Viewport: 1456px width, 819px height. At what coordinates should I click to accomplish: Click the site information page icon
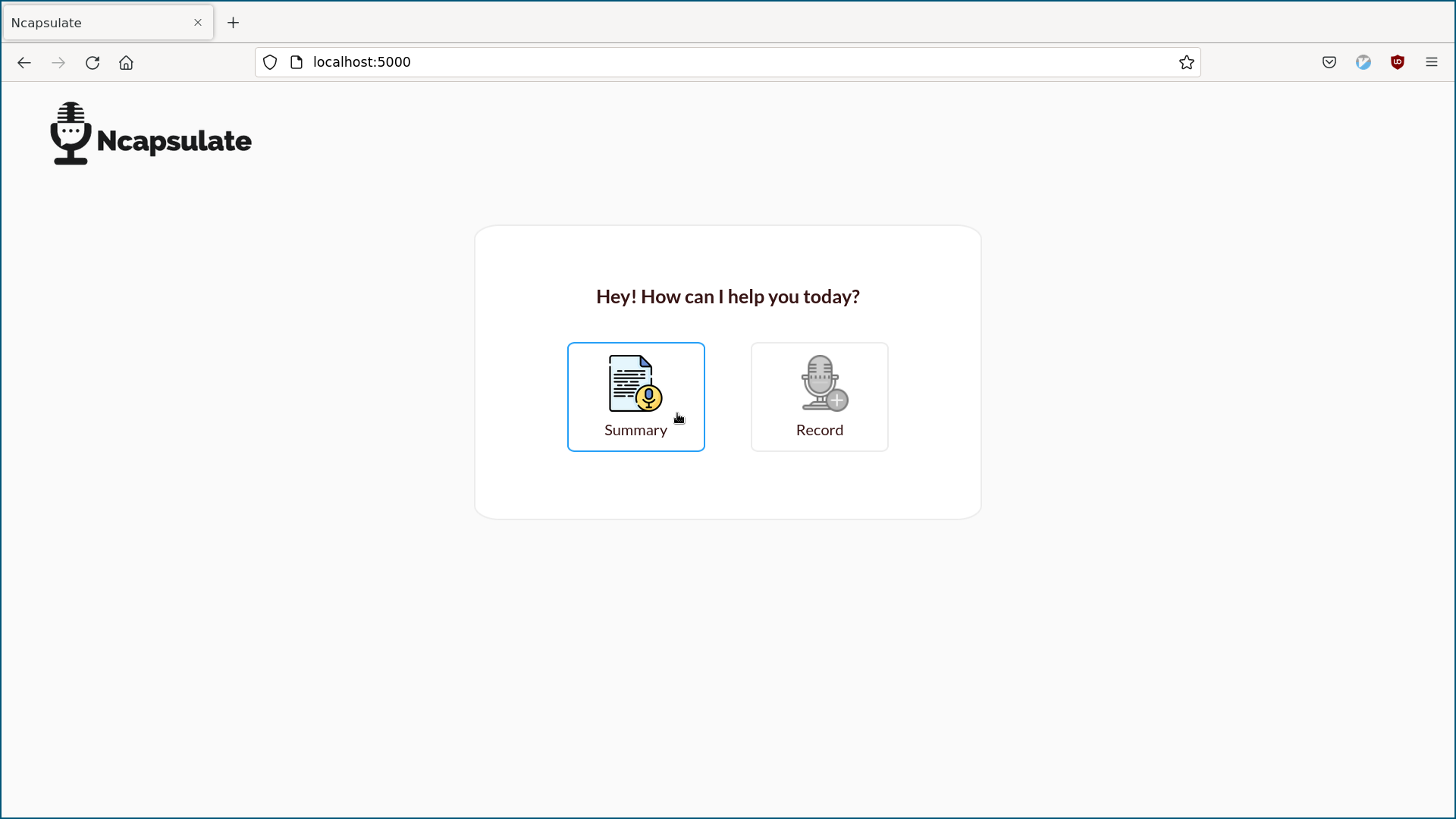tap(297, 62)
